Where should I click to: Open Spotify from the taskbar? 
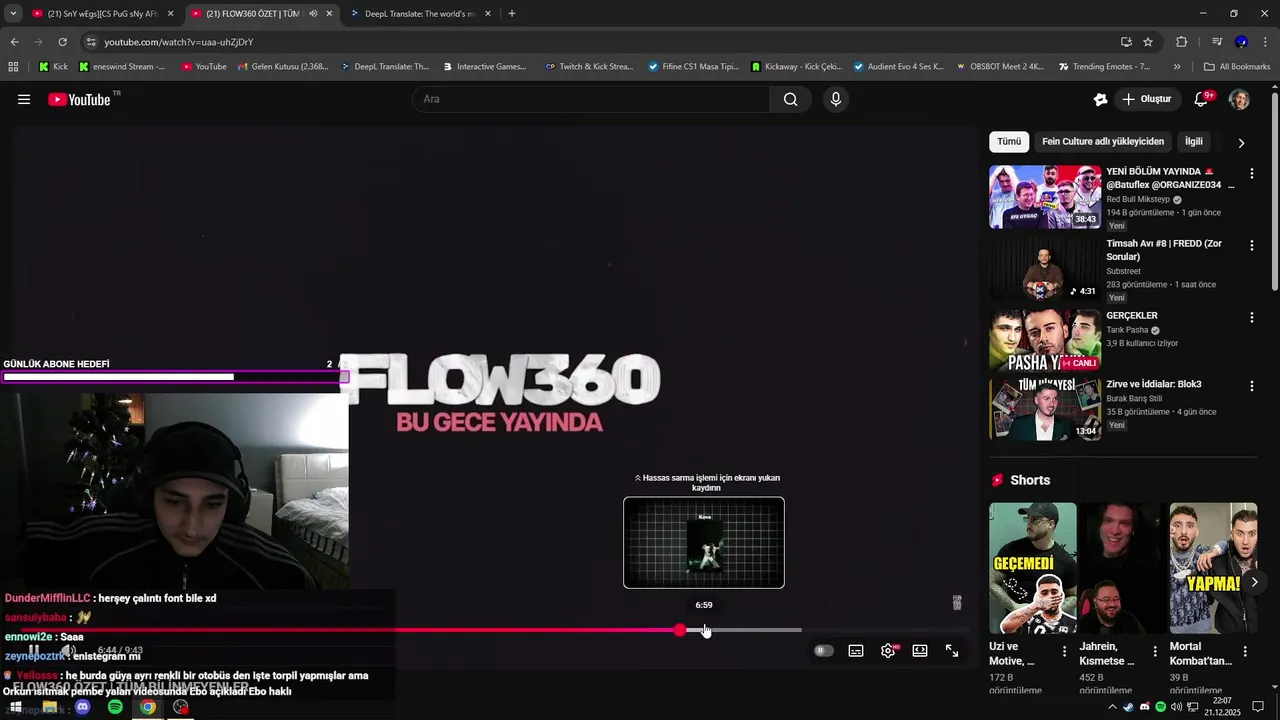click(115, 707)
